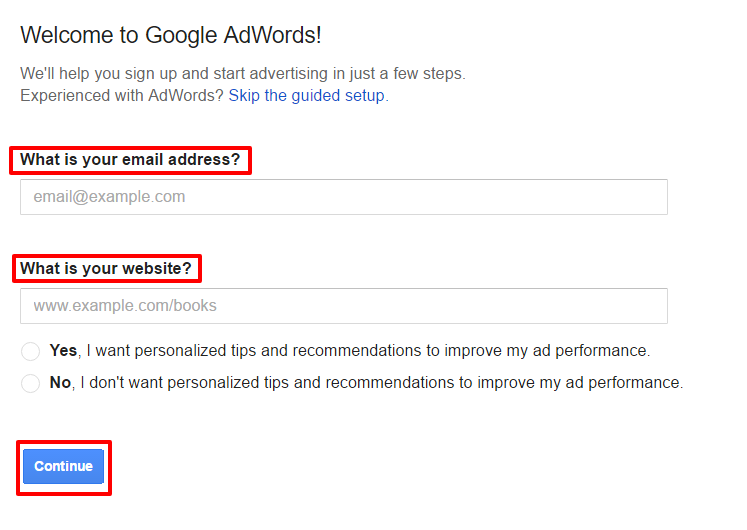Click into the website URL field

point(343,306)
